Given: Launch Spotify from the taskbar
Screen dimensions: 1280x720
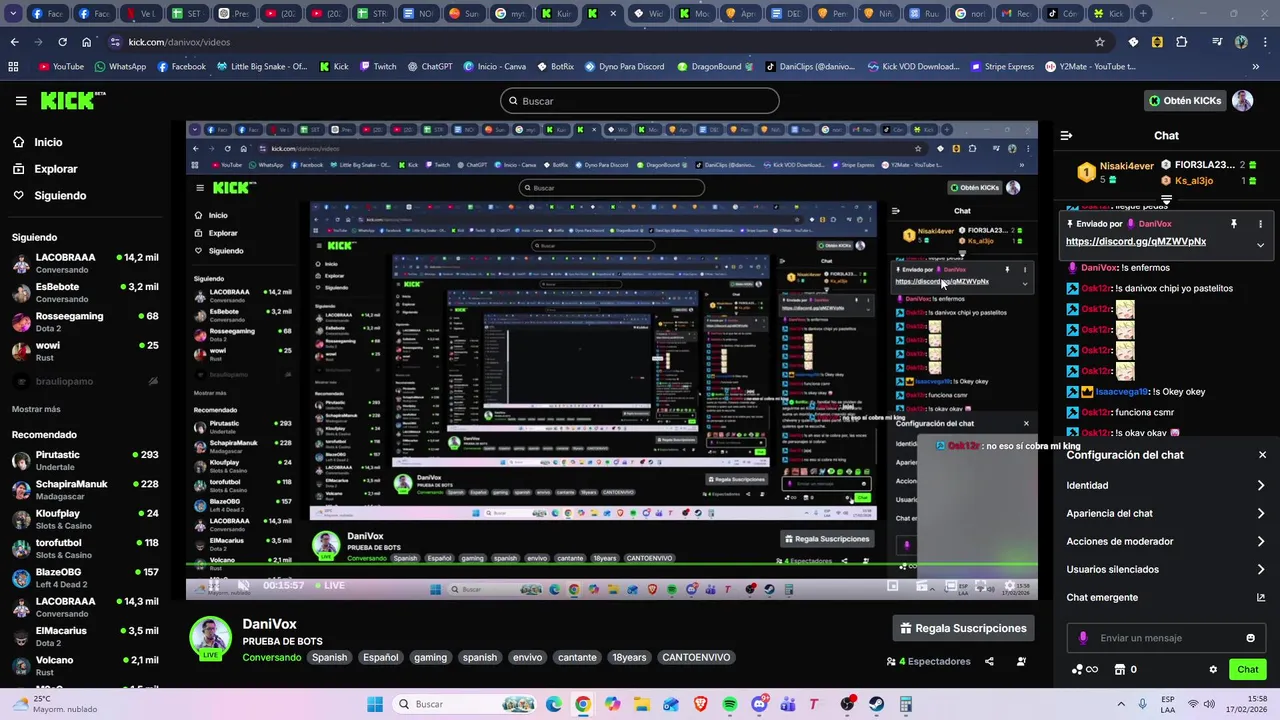Looking at the screenshot, I should pos(730,704).
